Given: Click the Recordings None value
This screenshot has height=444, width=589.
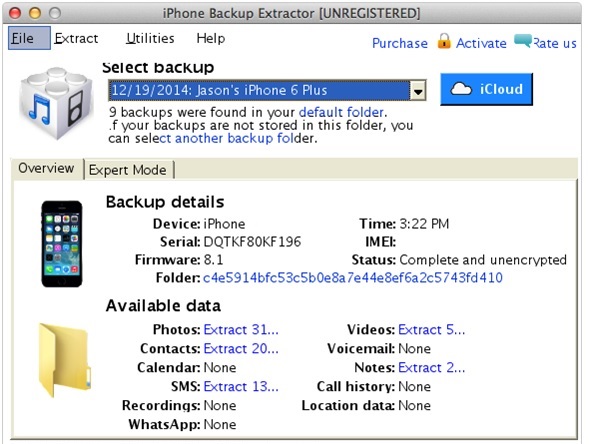Looking at the screenshot, I should (x=220, y=405).
